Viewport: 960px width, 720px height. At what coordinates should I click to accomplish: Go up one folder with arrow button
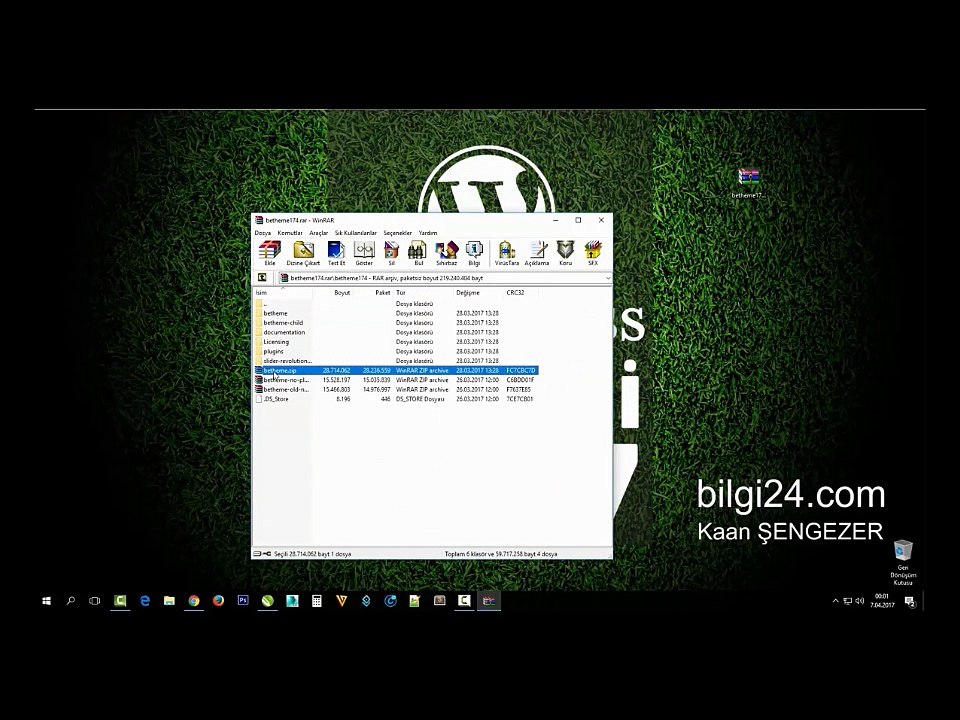262,278
